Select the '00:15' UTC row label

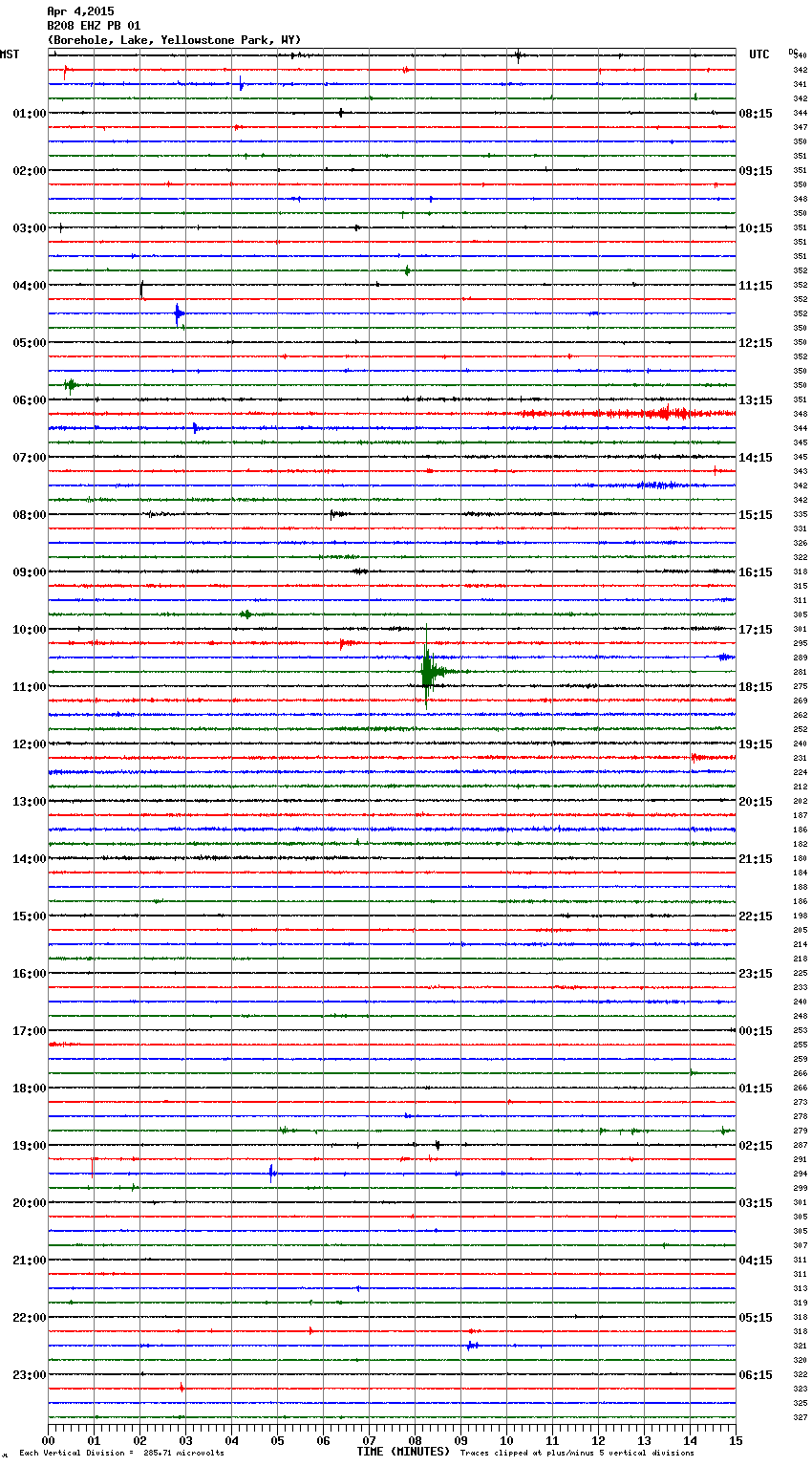pyautogui.click(x=756, y=1031)
